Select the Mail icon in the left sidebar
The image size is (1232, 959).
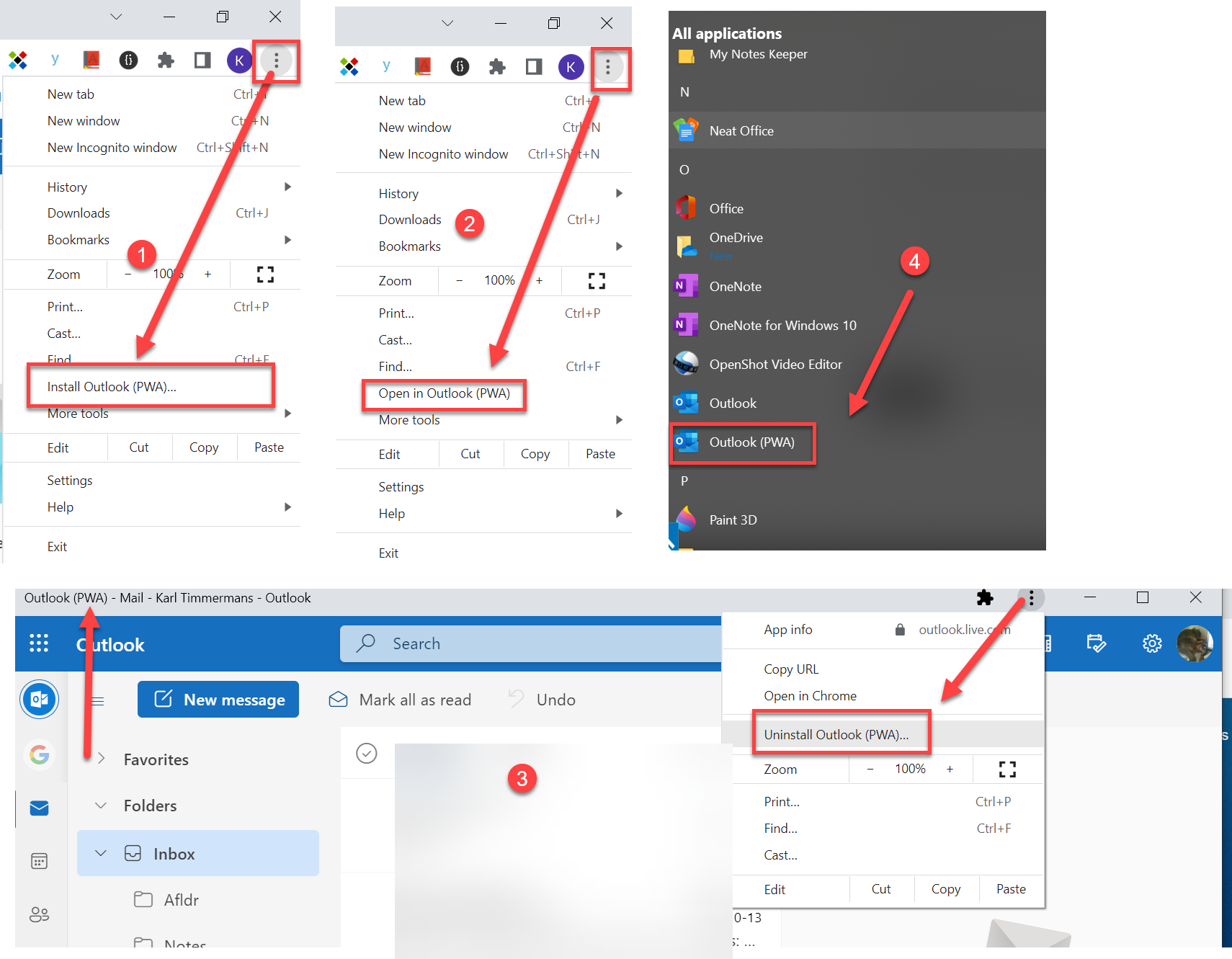pyautogui.click(x=39, y=808)
